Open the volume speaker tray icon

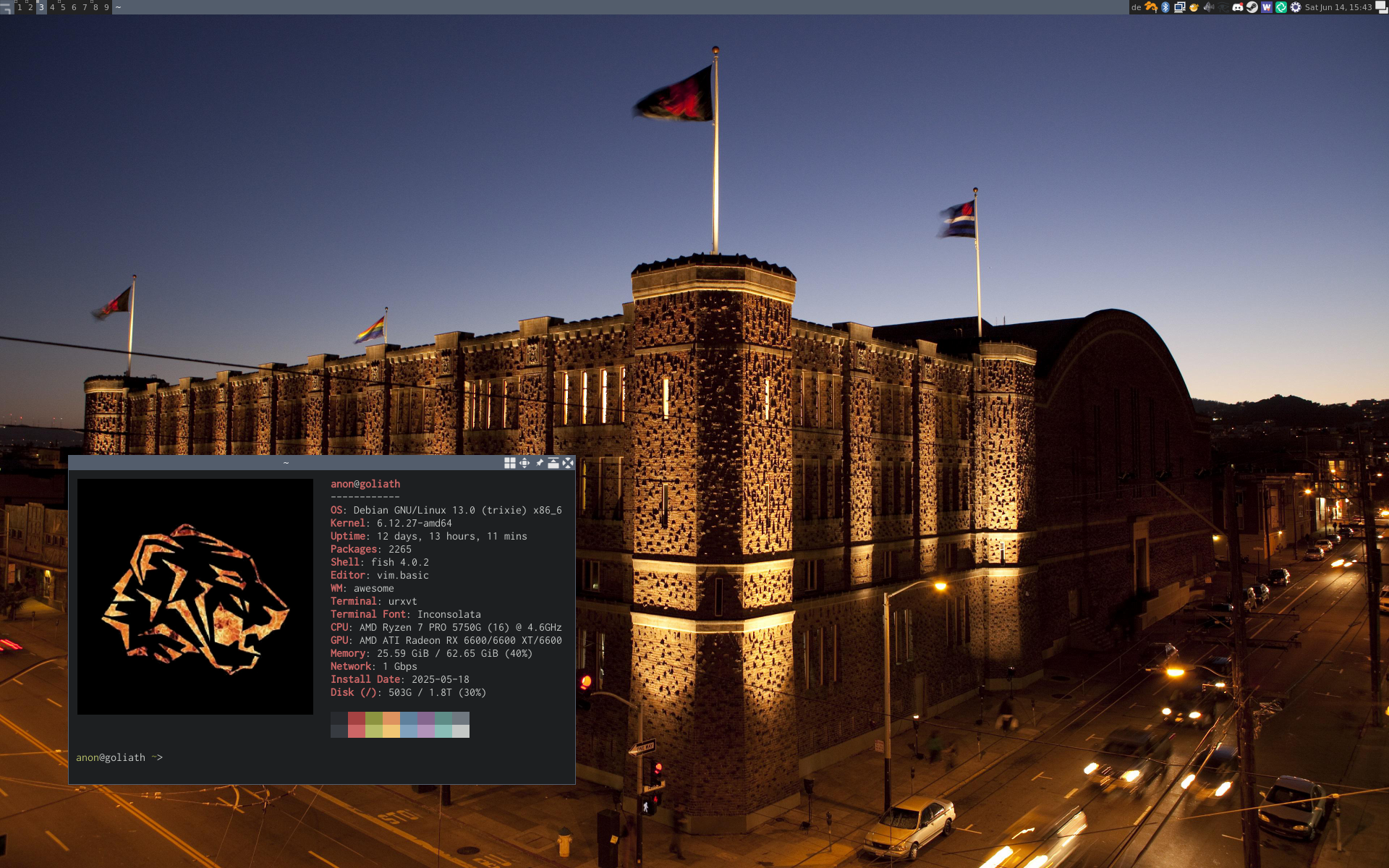[1208, 7]
